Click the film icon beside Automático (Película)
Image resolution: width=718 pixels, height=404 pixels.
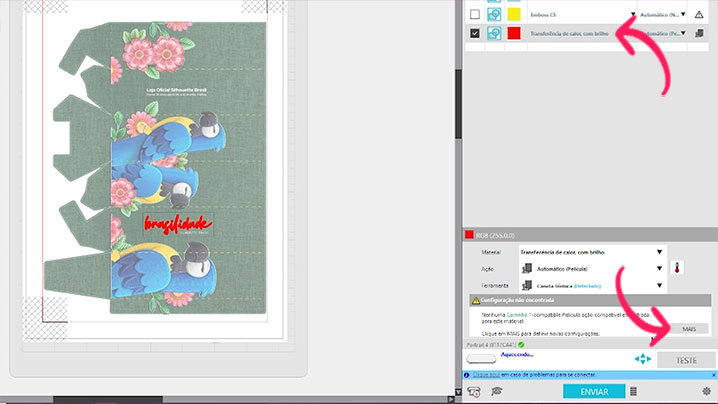click(527, 268)
